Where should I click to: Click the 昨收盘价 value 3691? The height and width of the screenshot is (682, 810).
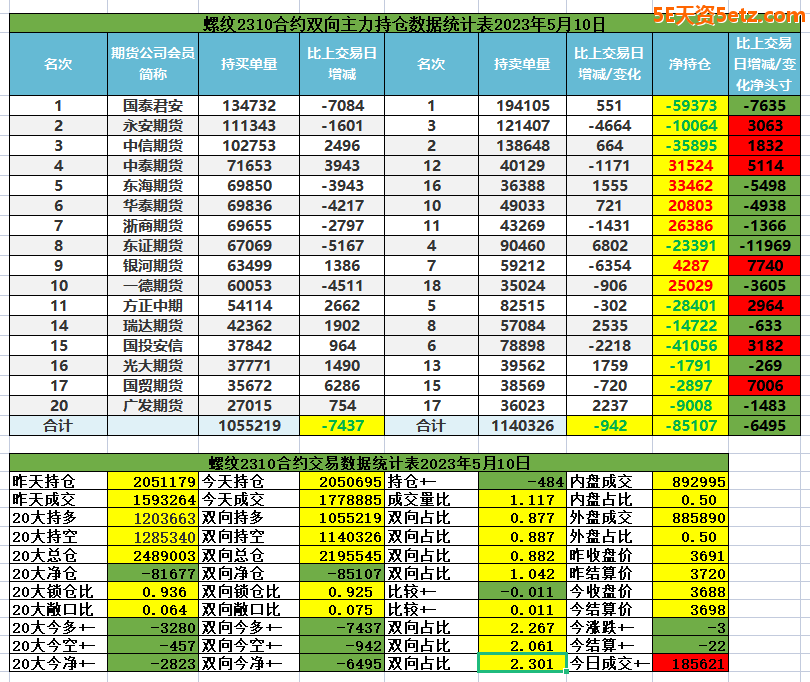[691, 555]
